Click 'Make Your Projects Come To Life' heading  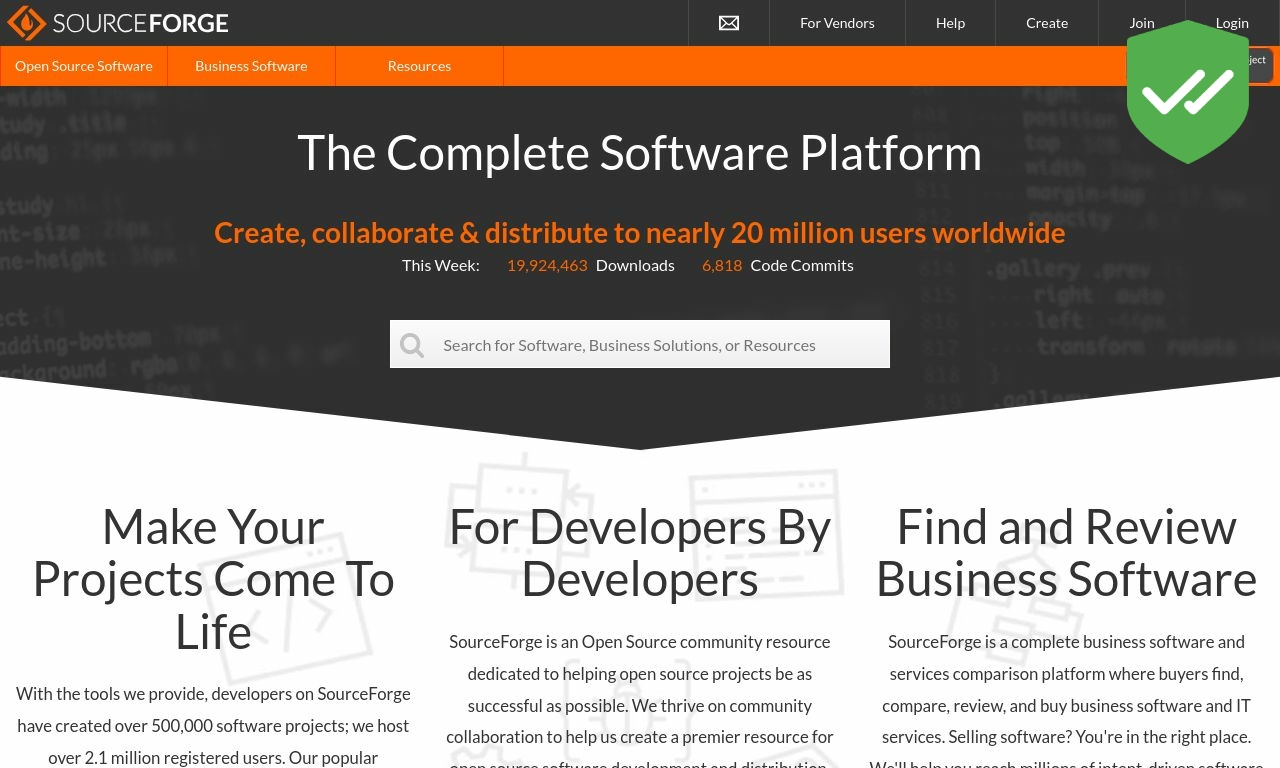click(213, 579)
